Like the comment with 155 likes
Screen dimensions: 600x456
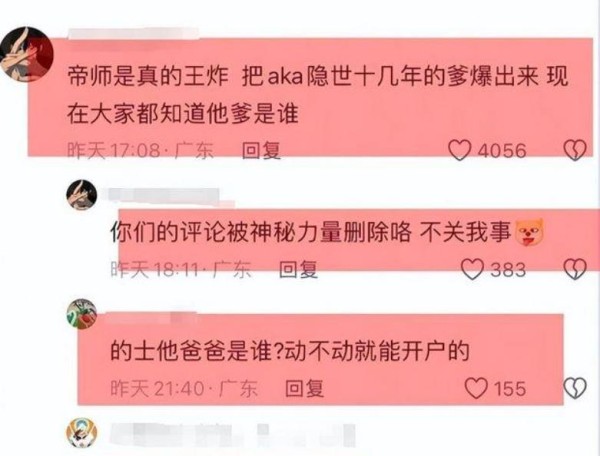pos(476,388)
